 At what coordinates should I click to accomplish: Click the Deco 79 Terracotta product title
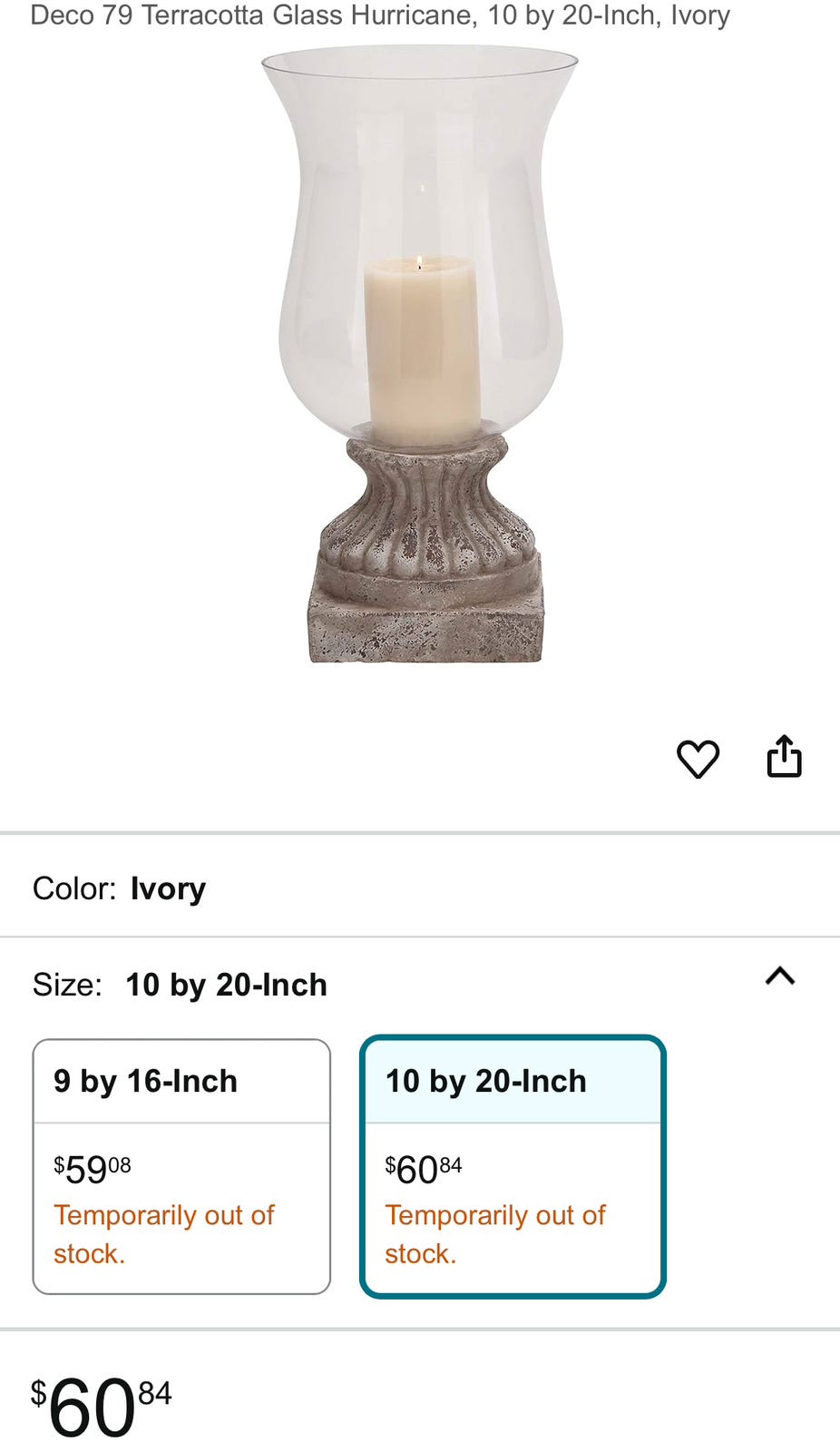click(380, 15)
